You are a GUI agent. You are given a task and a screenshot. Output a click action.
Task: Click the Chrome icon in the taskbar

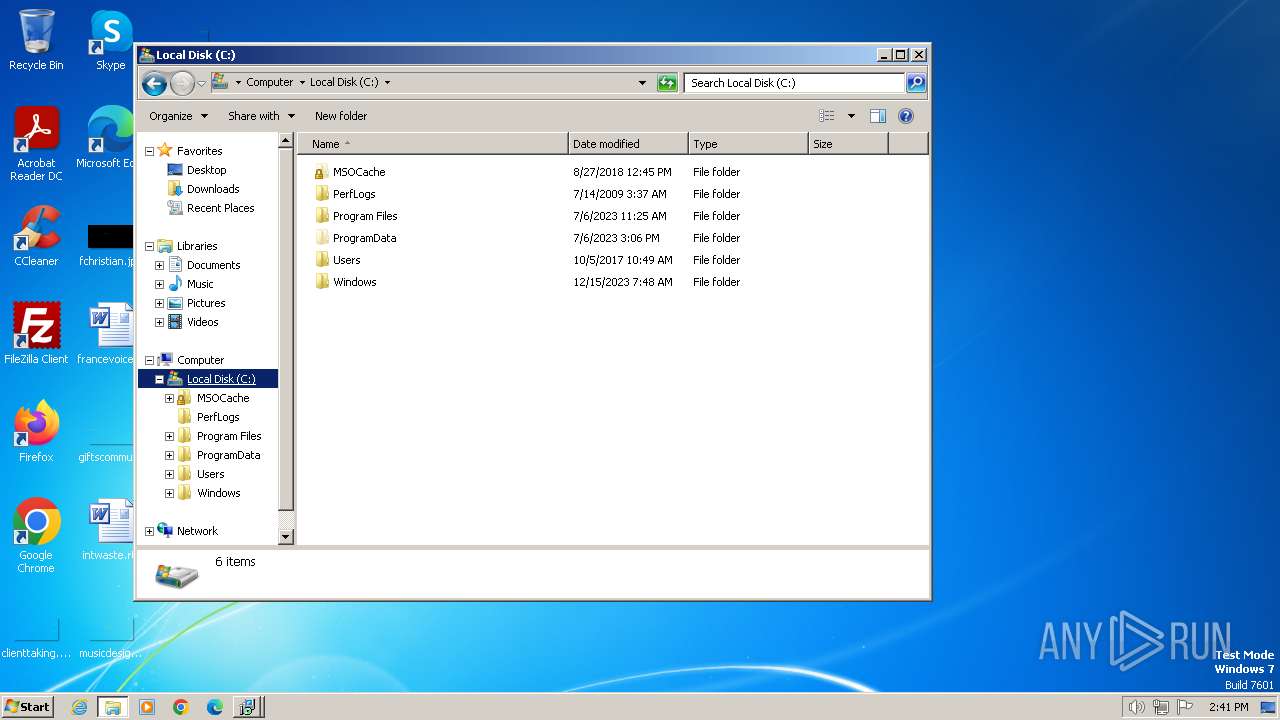[x=181, y=707]
